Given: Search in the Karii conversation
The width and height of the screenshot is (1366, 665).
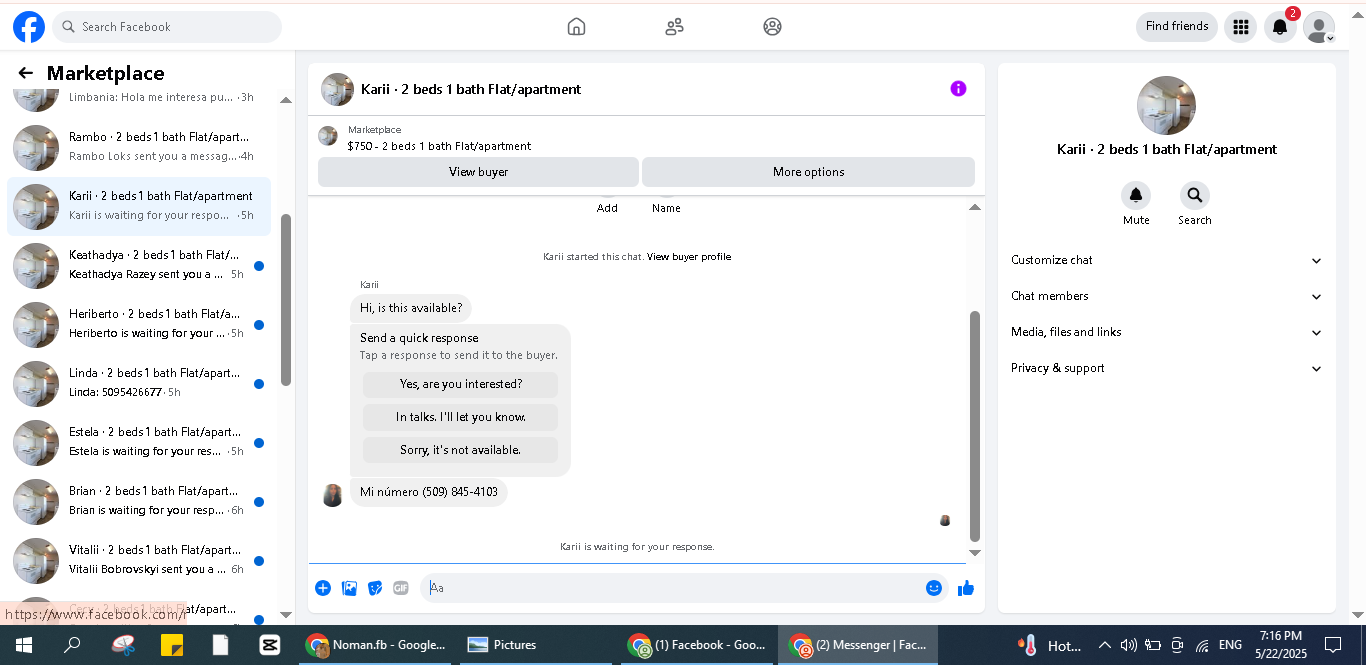Looking at the screenshot, I should [1194, 195].
